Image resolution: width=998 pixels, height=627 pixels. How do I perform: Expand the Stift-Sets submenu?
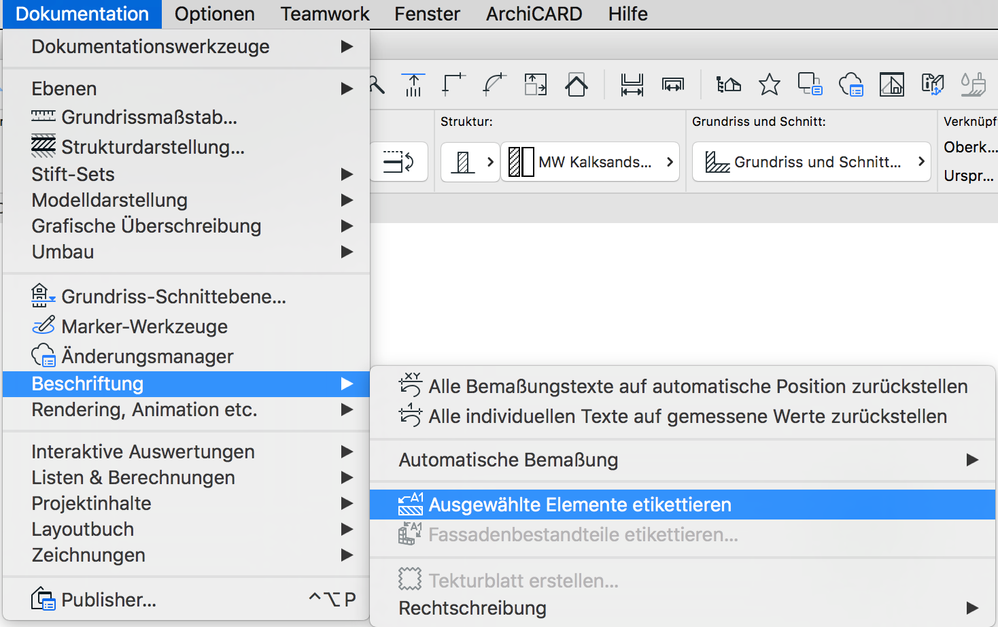click(186, 174)
